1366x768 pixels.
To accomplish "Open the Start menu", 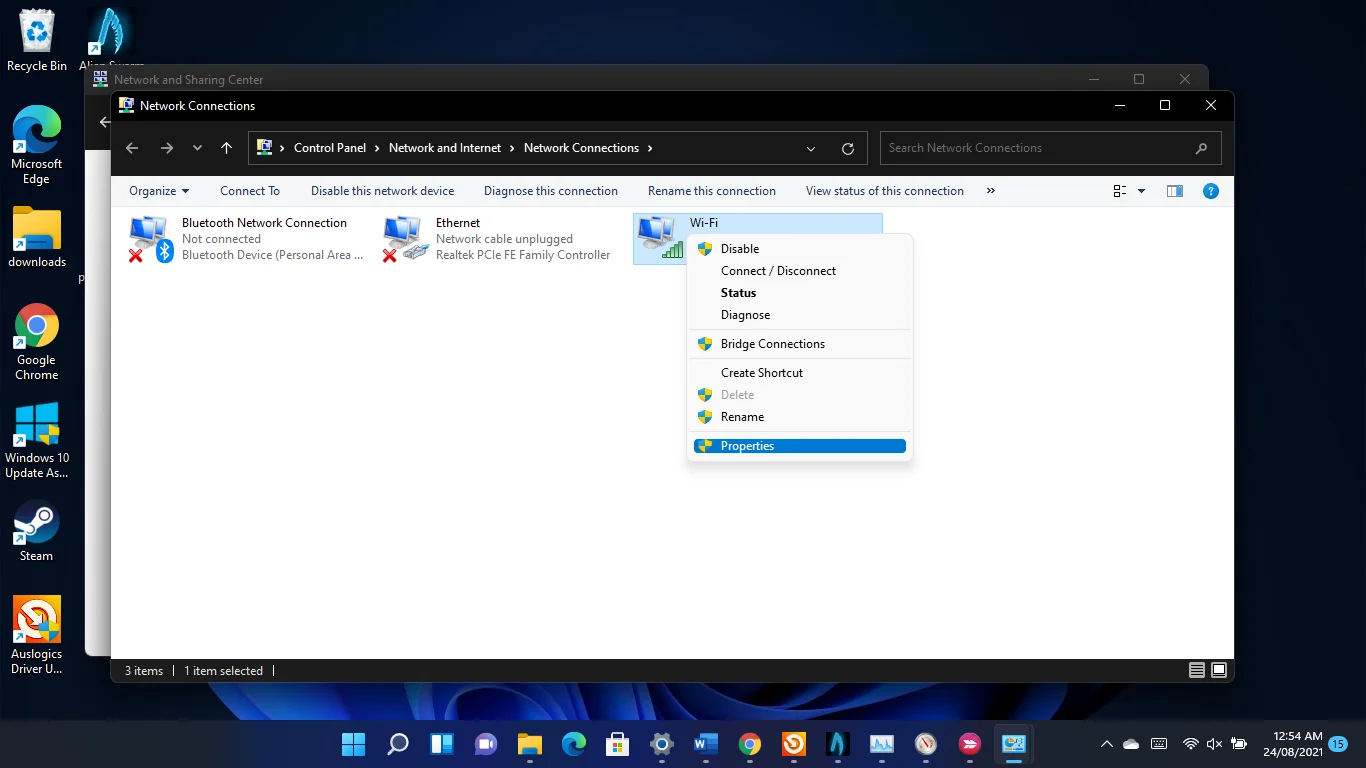I will 354,744.
